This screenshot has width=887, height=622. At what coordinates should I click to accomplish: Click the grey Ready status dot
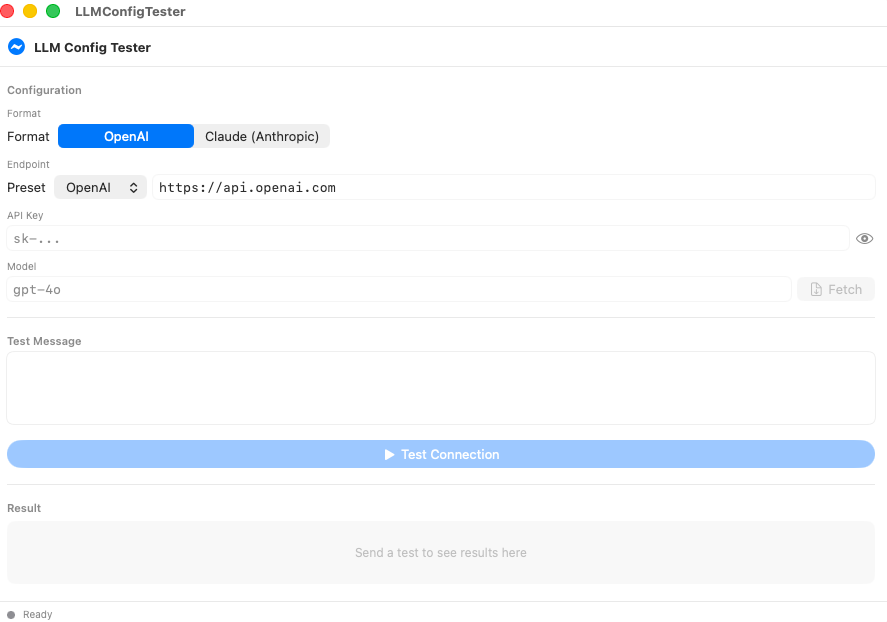[x=11, y=615]
